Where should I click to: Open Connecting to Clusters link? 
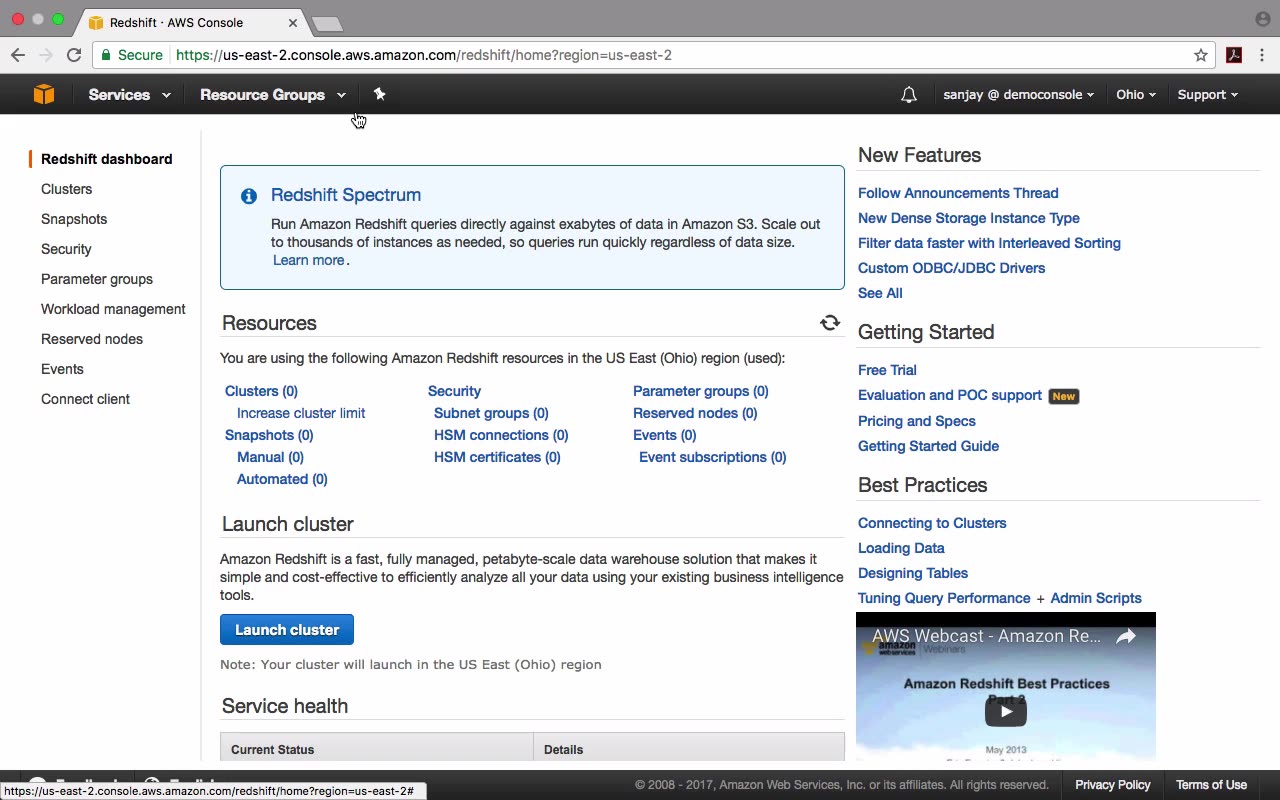tap(932, 523)
